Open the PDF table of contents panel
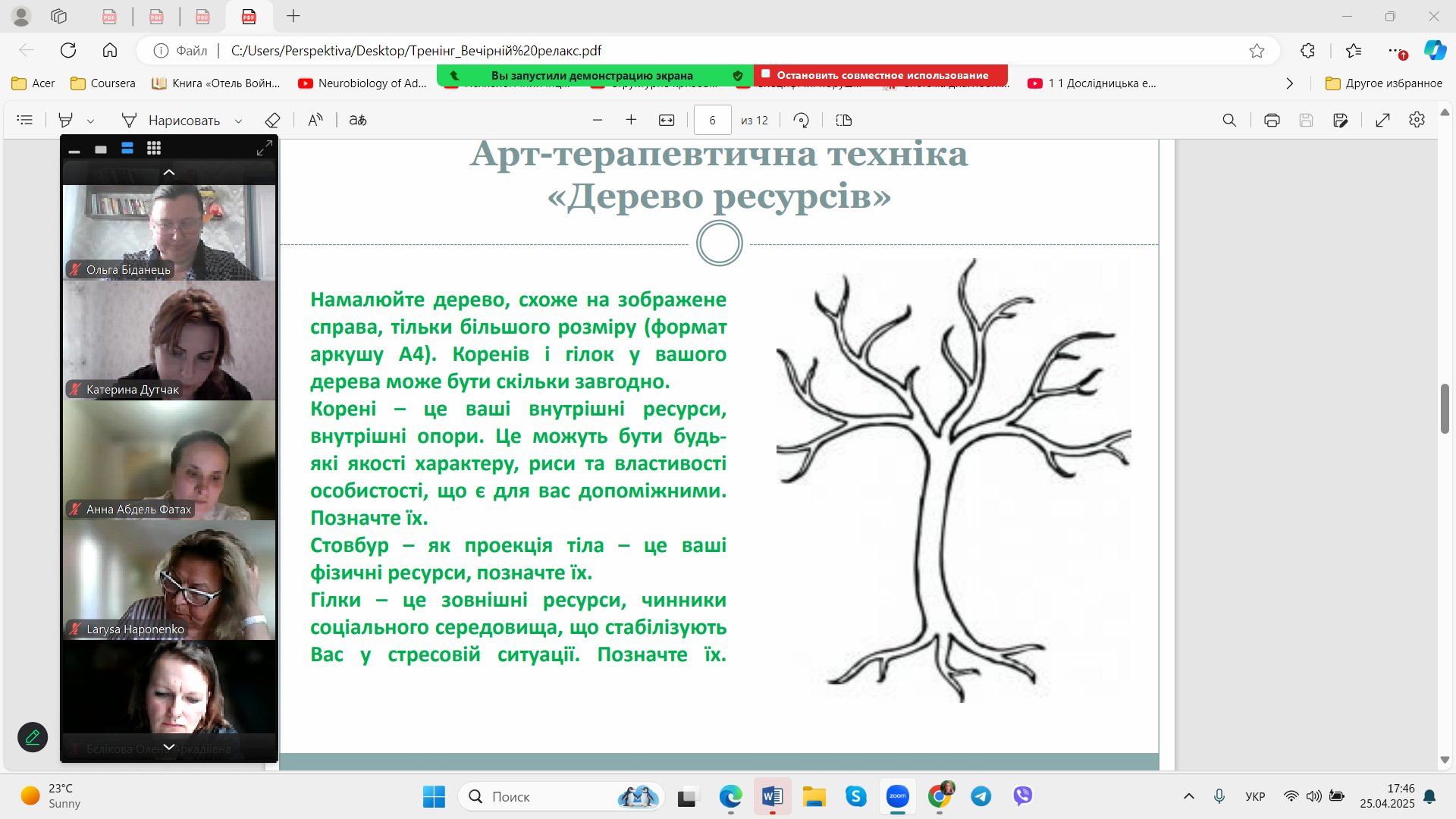The image size is (1456, 819). (x=25, y=120)
